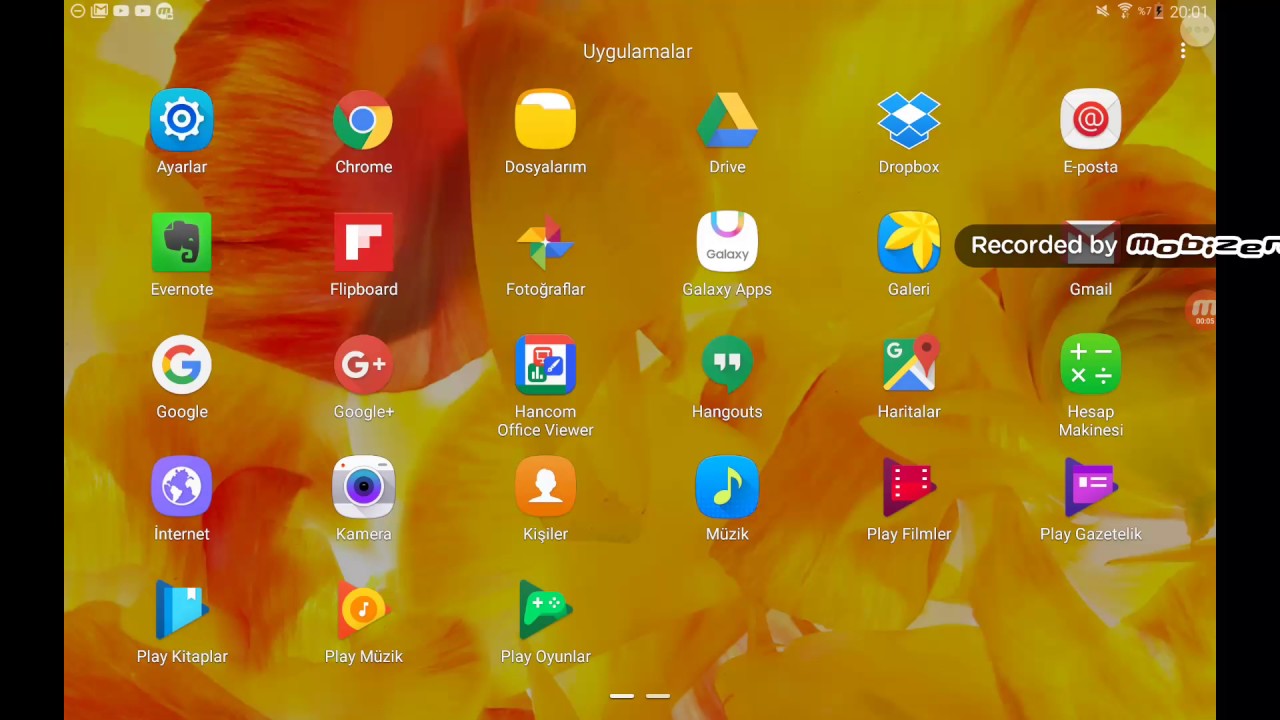Open the Haritalar maps app

point(909,365)
